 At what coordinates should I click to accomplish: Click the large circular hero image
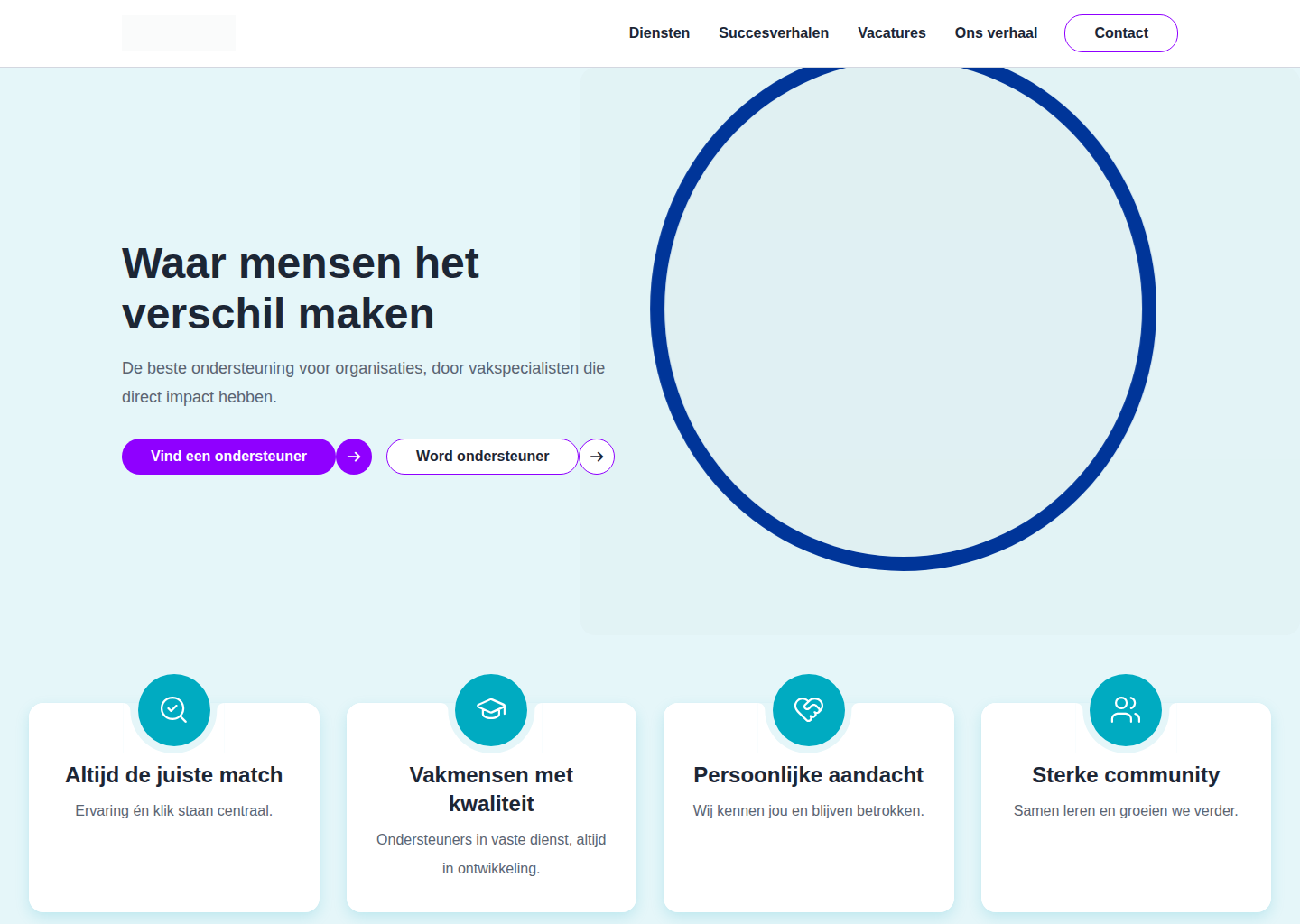(904, 310)
